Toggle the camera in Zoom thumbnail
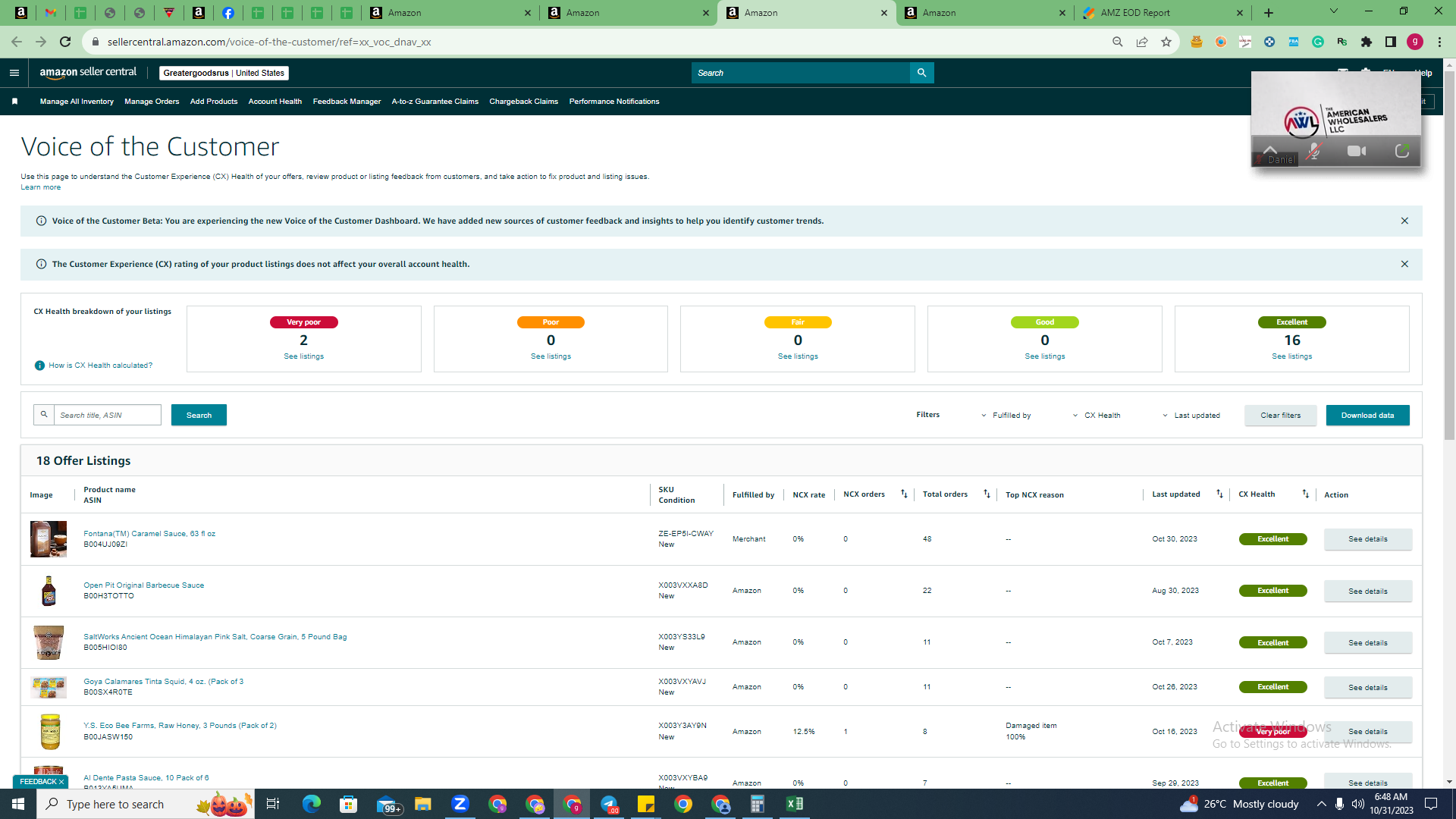 point(1357,151)
